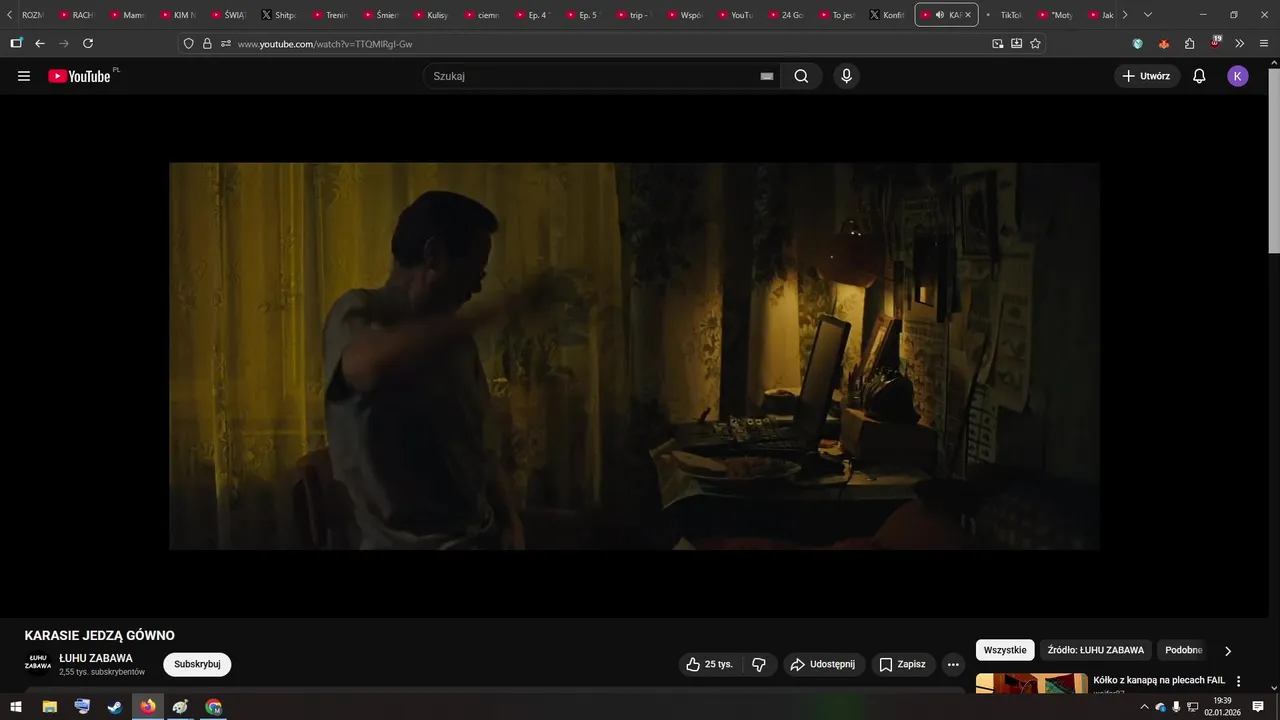This screenshot has height=720, width=1280.
Task: Open YouTube notifications bell
Action: pyautogui.click(x=1199, y=76)
